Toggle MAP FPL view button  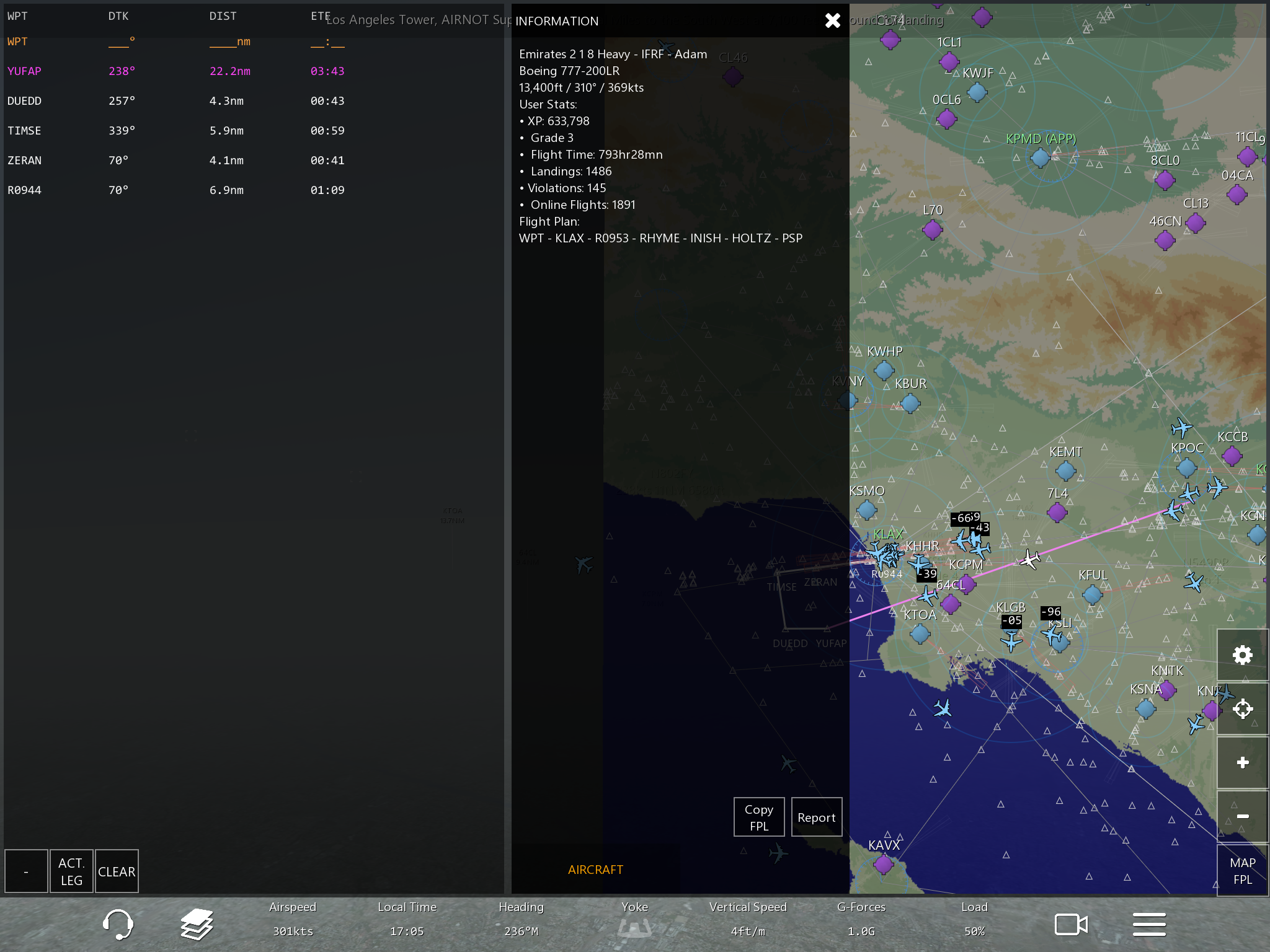[1242, 870]
